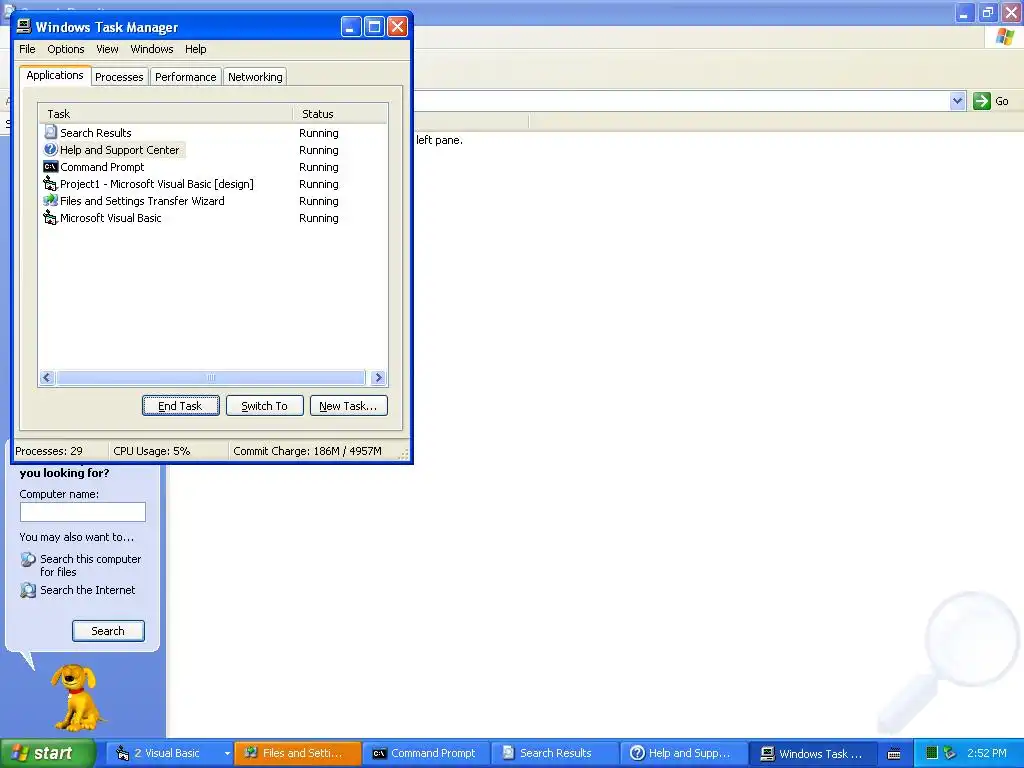Expand the 2 Visual Basic taskbar group

[227, 753]
